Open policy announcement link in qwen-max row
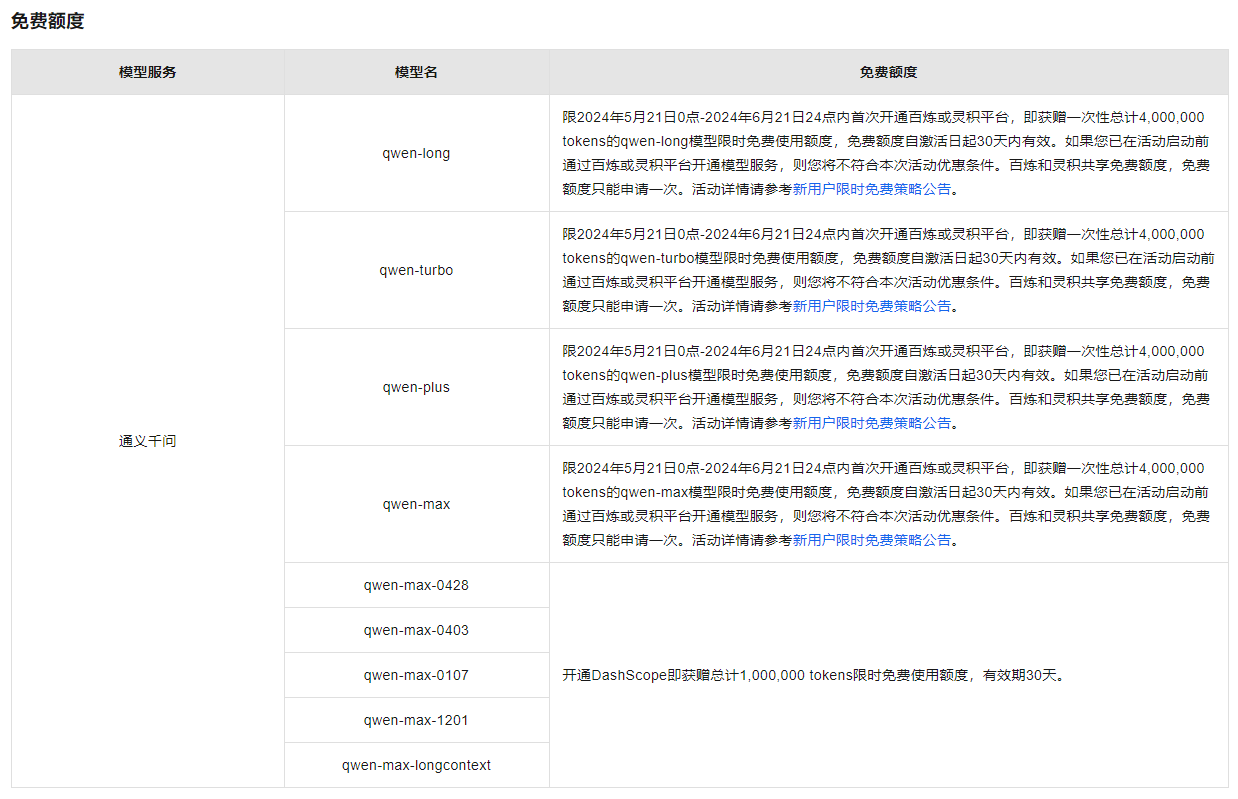 point(871,540)
